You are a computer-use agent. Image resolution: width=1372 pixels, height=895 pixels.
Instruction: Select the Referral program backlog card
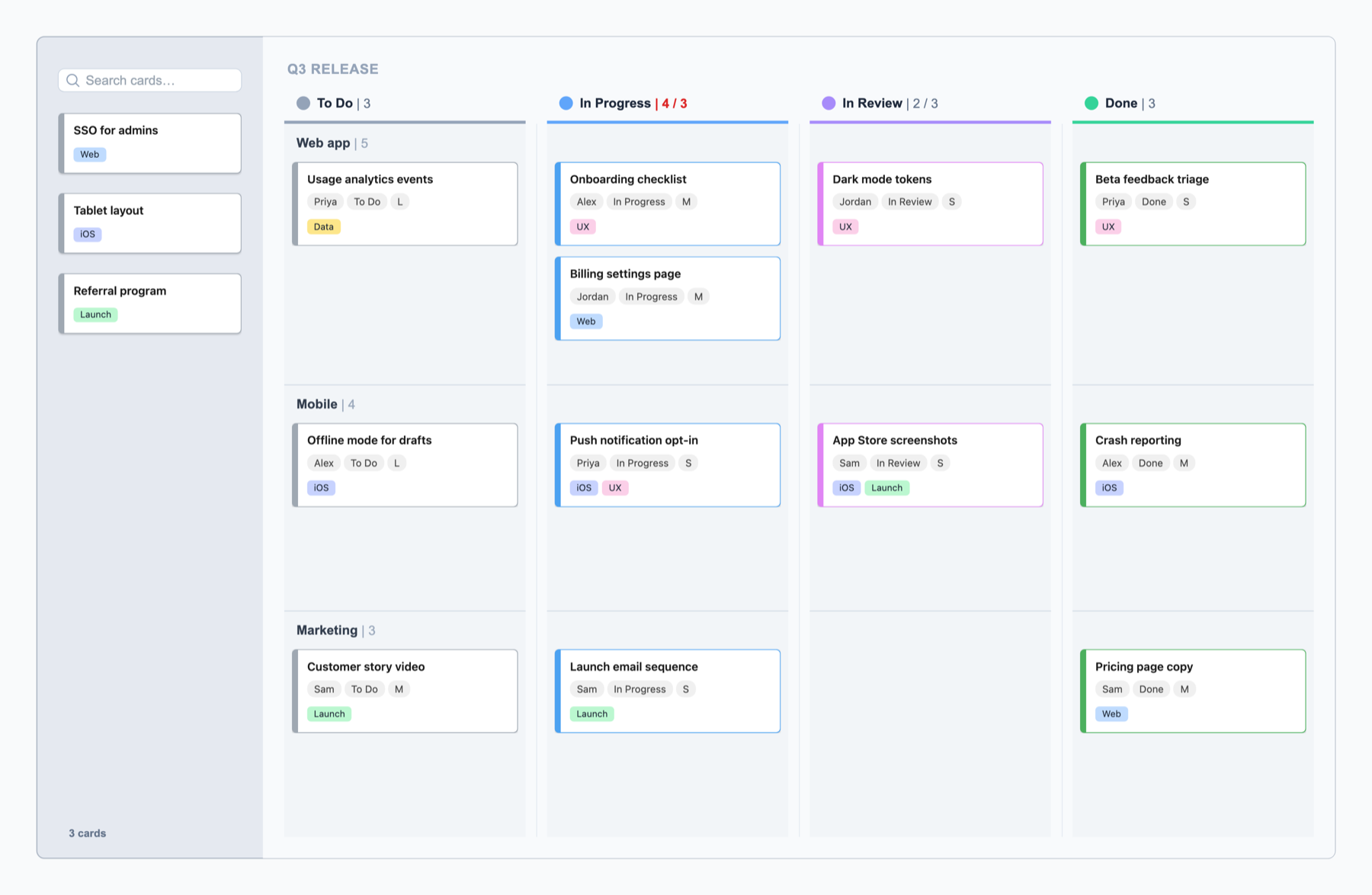(x=150, y=303)
